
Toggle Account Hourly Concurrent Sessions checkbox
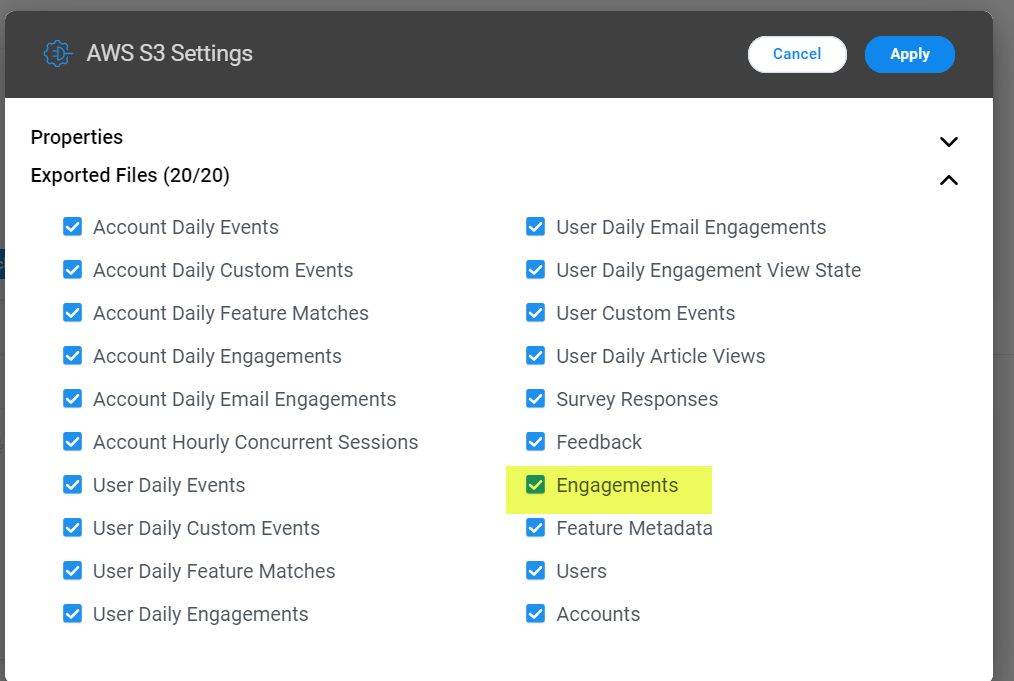72,441
